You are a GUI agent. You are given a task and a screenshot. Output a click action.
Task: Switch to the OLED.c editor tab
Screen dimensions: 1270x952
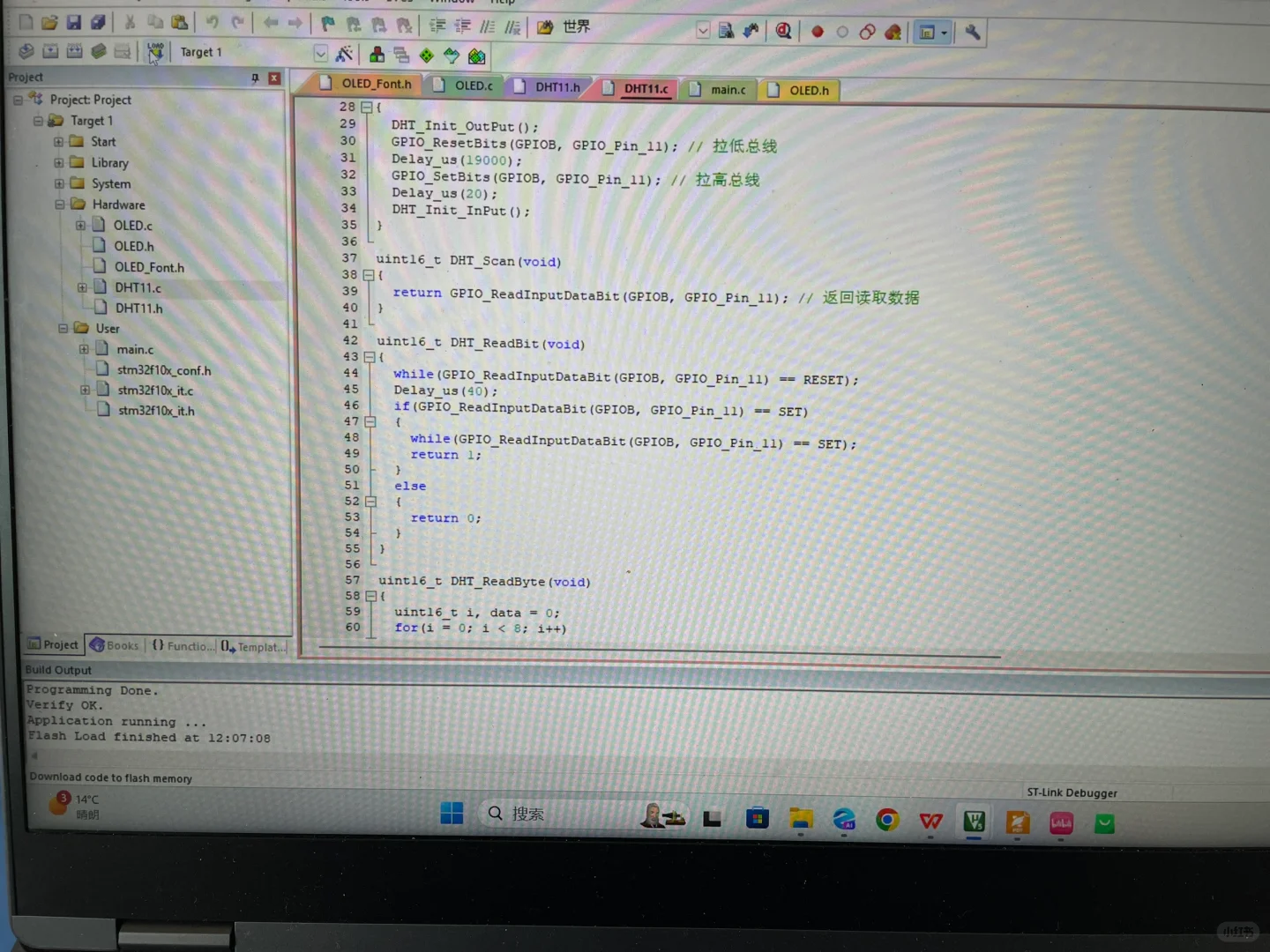click(x=464, y=86)
